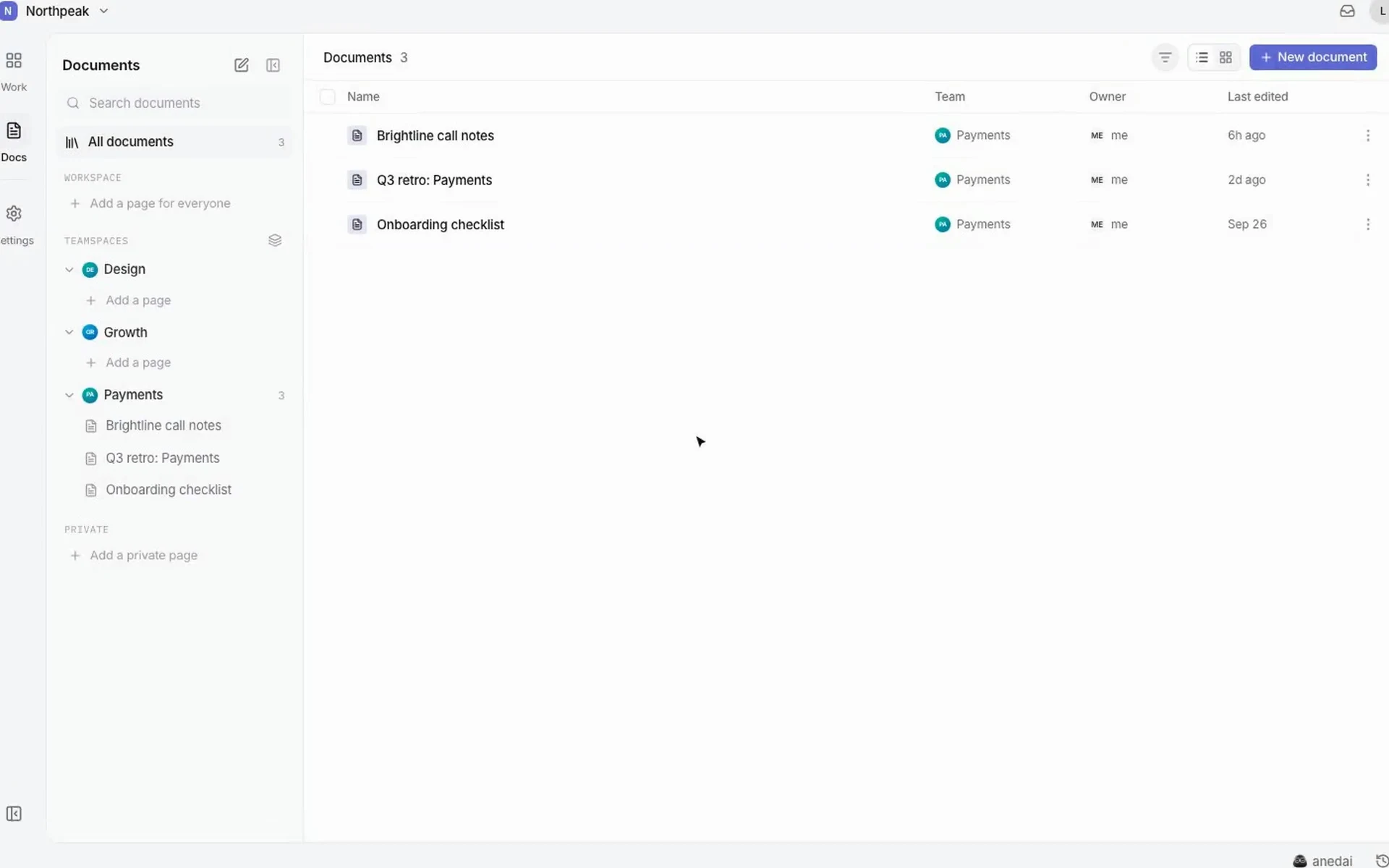Open the inbox icon at top
Image resolution: width=1389 pixels, height=868 pixels.
click(x=1347, y=11)
